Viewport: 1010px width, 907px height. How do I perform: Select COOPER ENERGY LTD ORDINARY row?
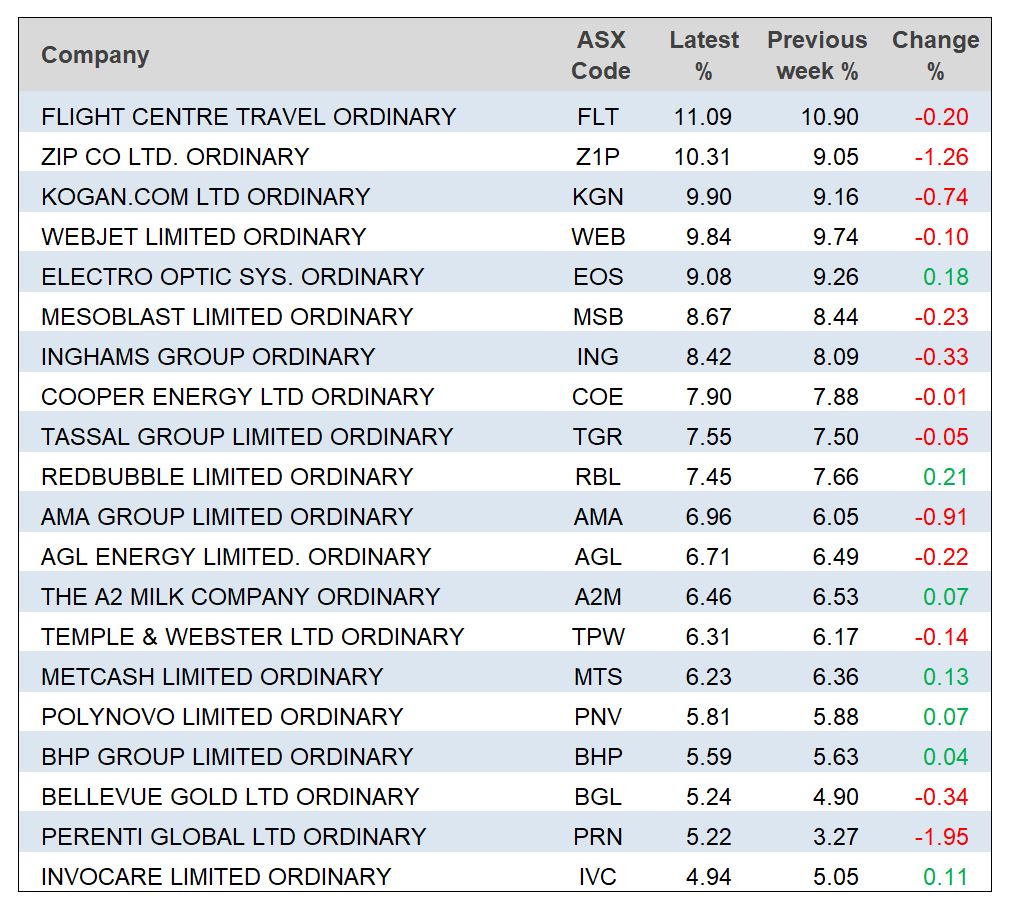[x=237, y=397]
